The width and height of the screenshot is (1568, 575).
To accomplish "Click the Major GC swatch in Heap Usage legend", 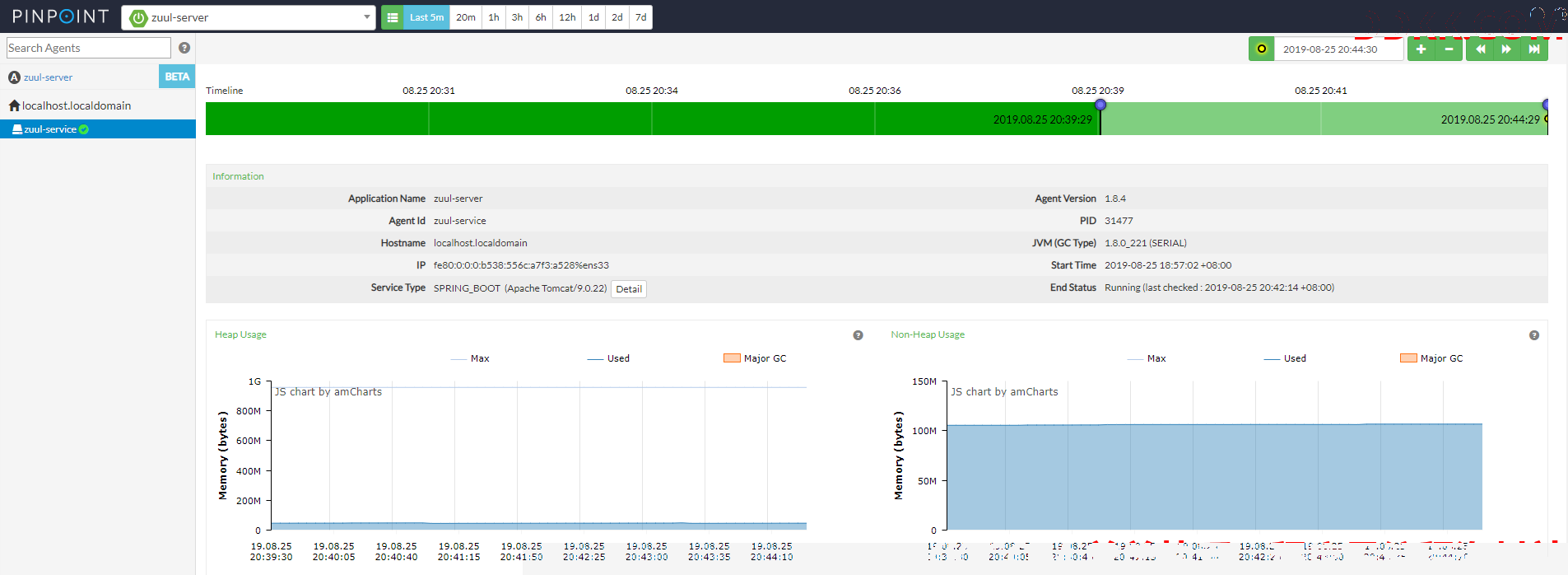I will pyautogui.click(x=732, y=358).
